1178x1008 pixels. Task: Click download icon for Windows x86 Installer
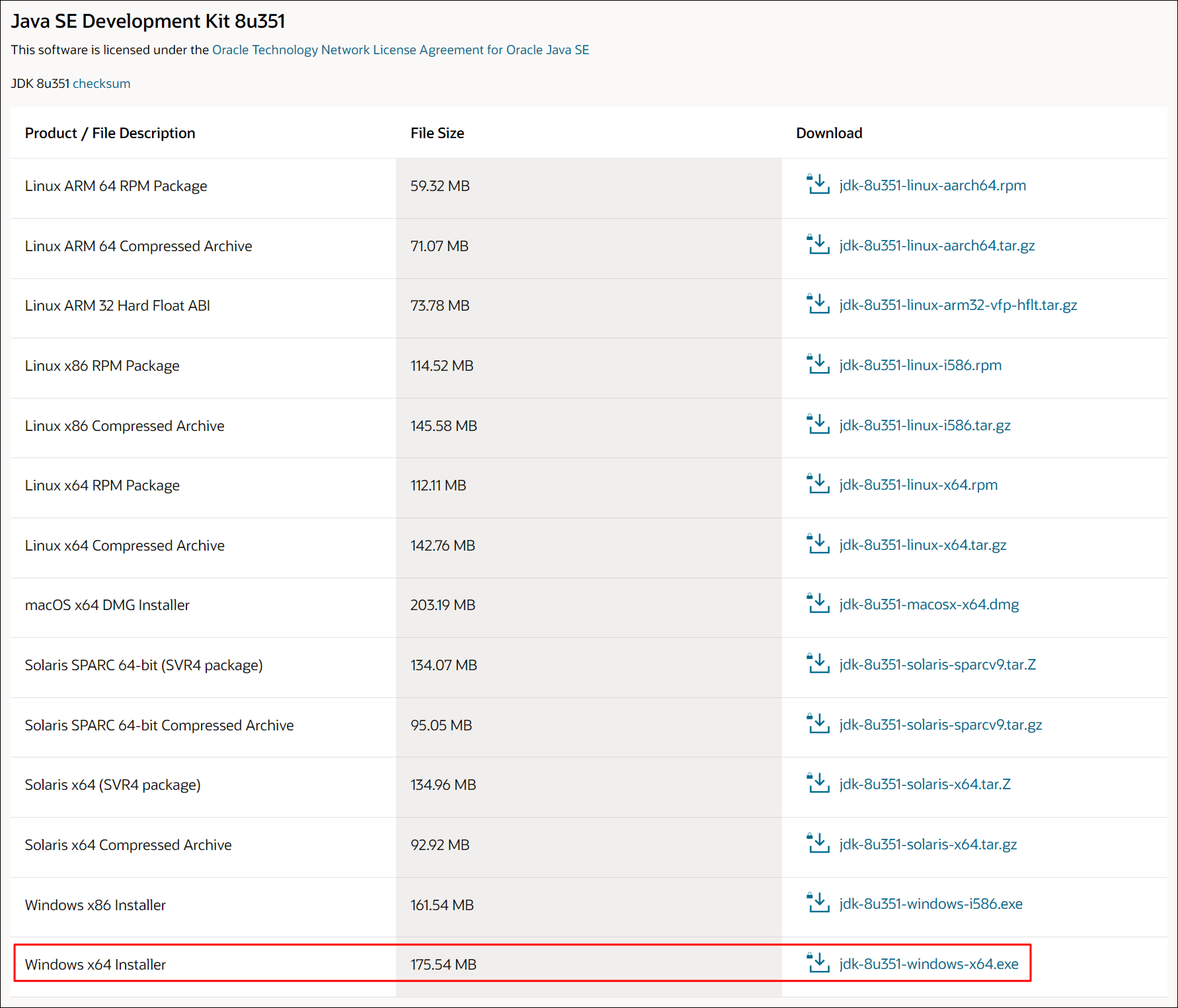pos(818,903)
